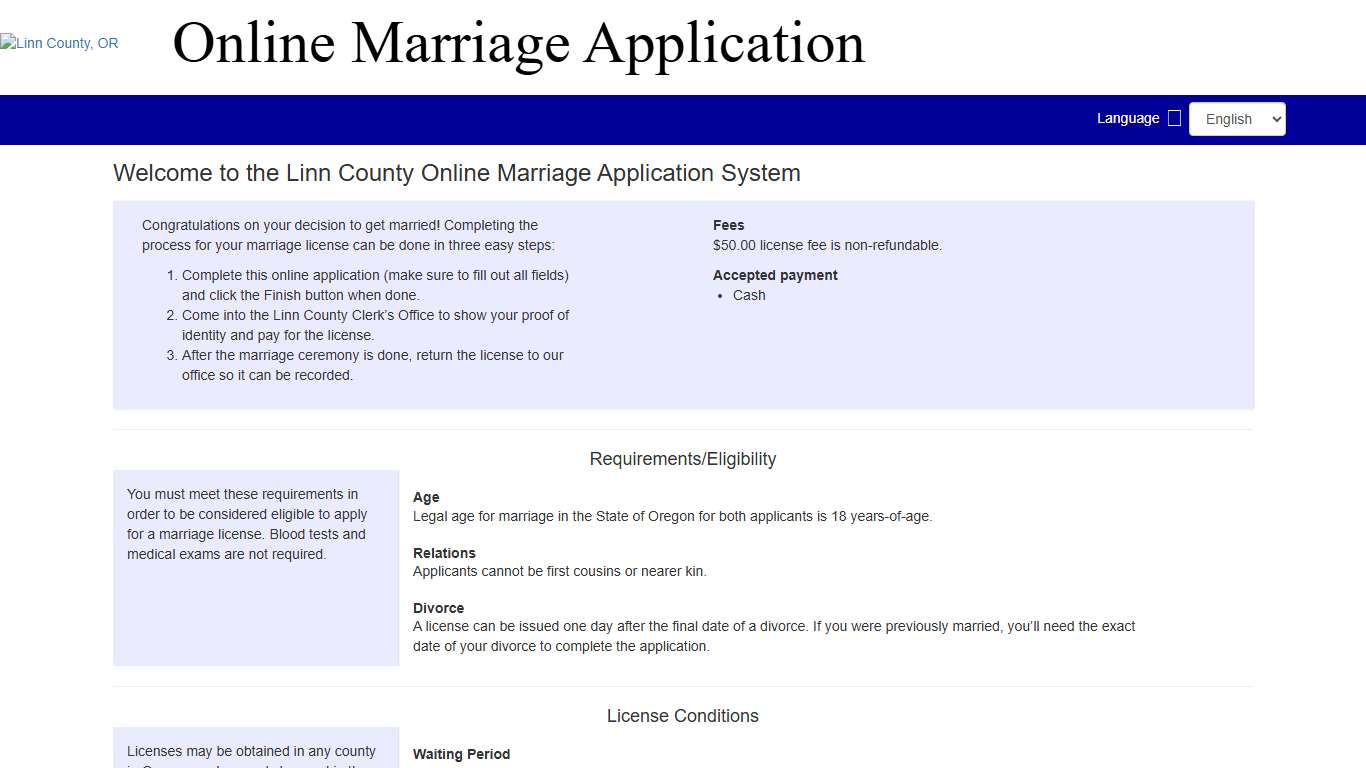
Task: Click the Welcome heading text
Action: [456, 173]
